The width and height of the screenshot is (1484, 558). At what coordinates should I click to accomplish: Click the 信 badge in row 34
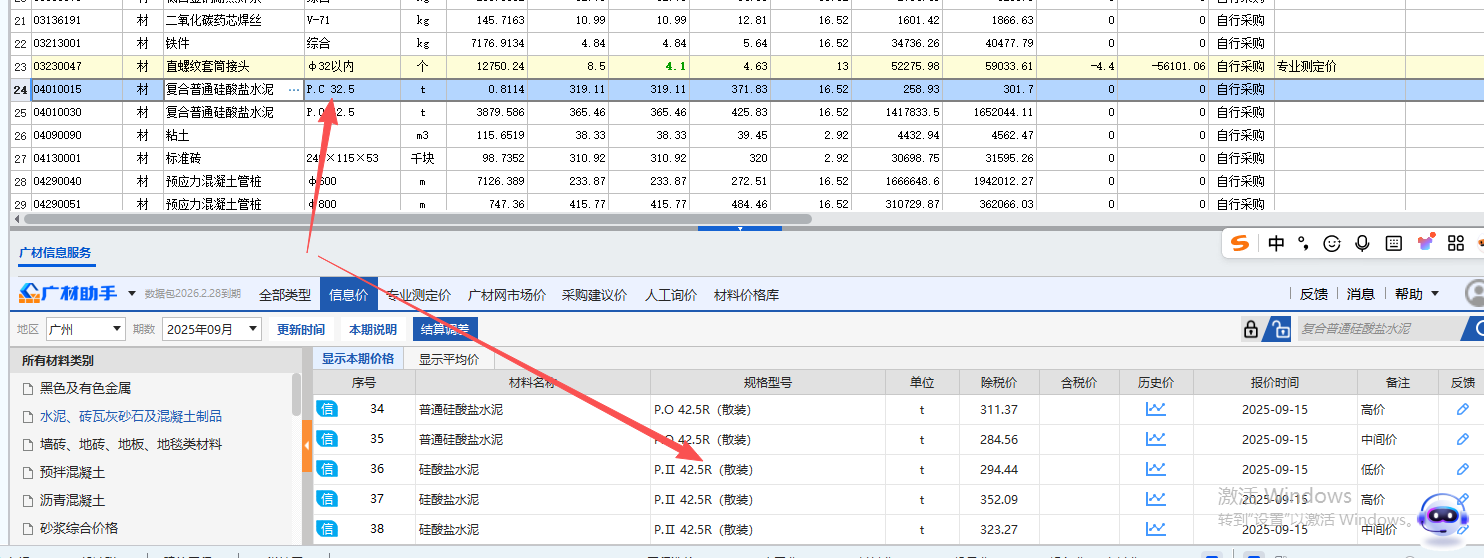tap(327, 409)
